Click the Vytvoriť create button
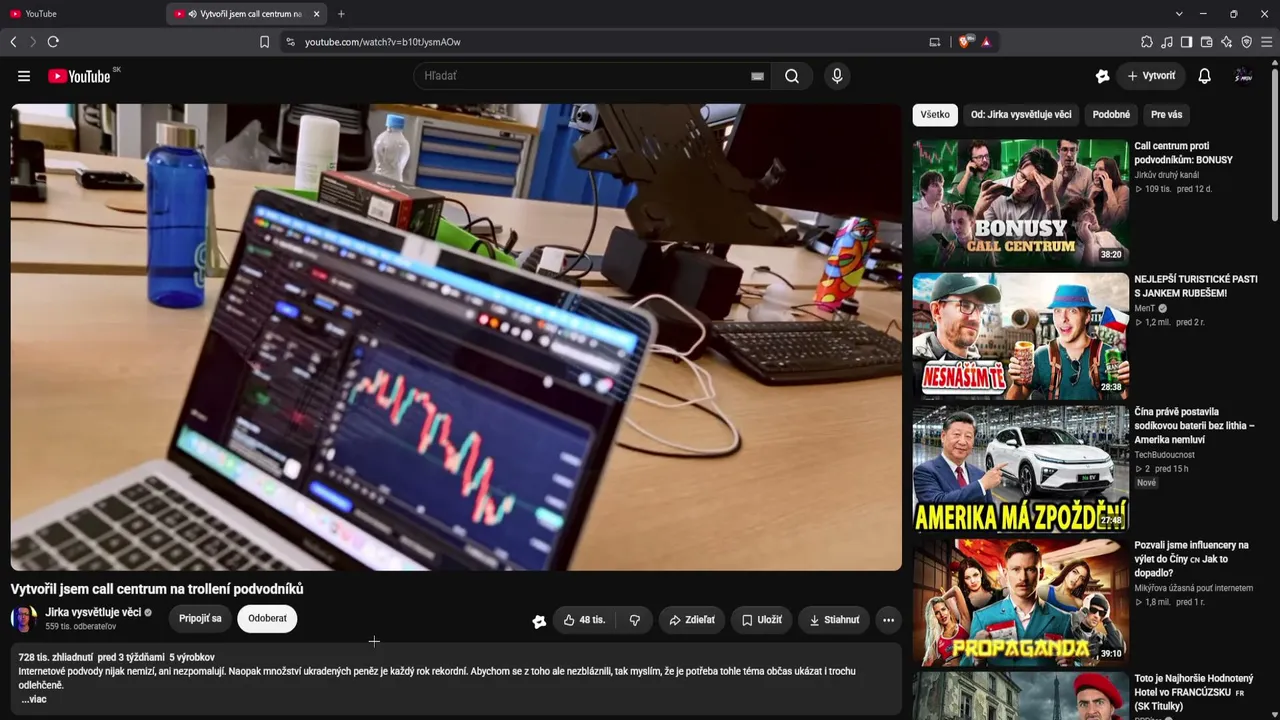Viewport: 1280px width, 720px height. 1151,76
